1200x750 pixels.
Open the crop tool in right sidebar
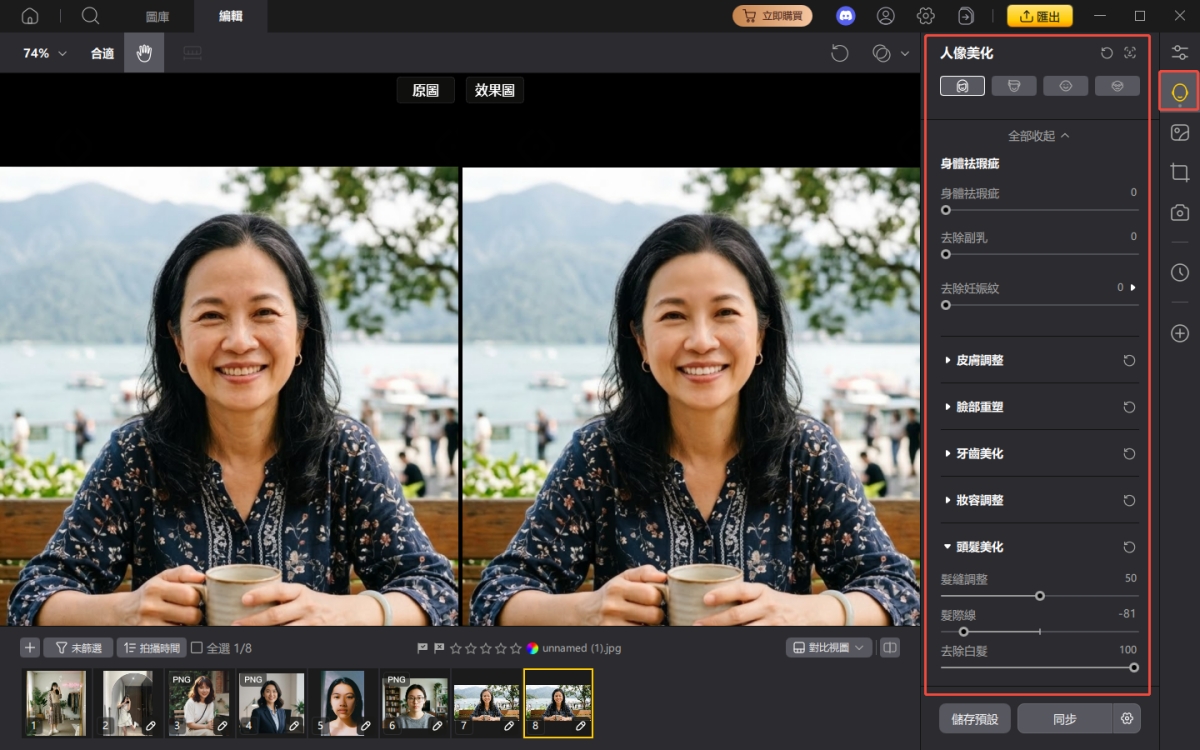1179,173
